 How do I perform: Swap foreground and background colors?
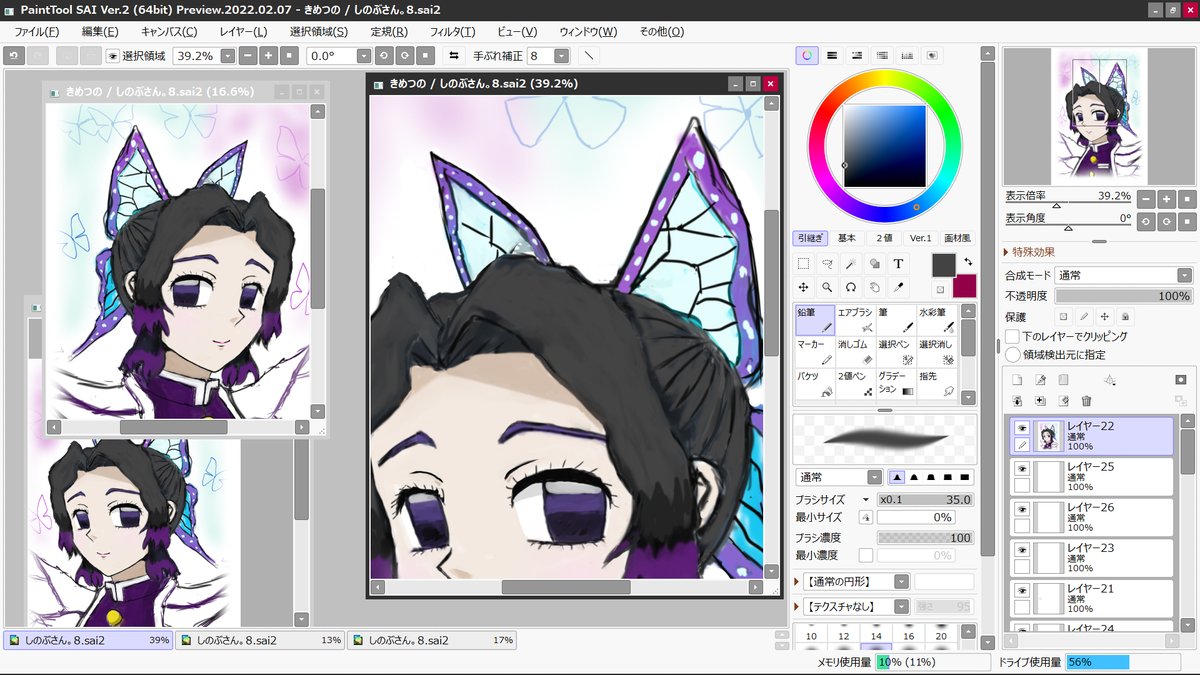(x=968, y=262)
